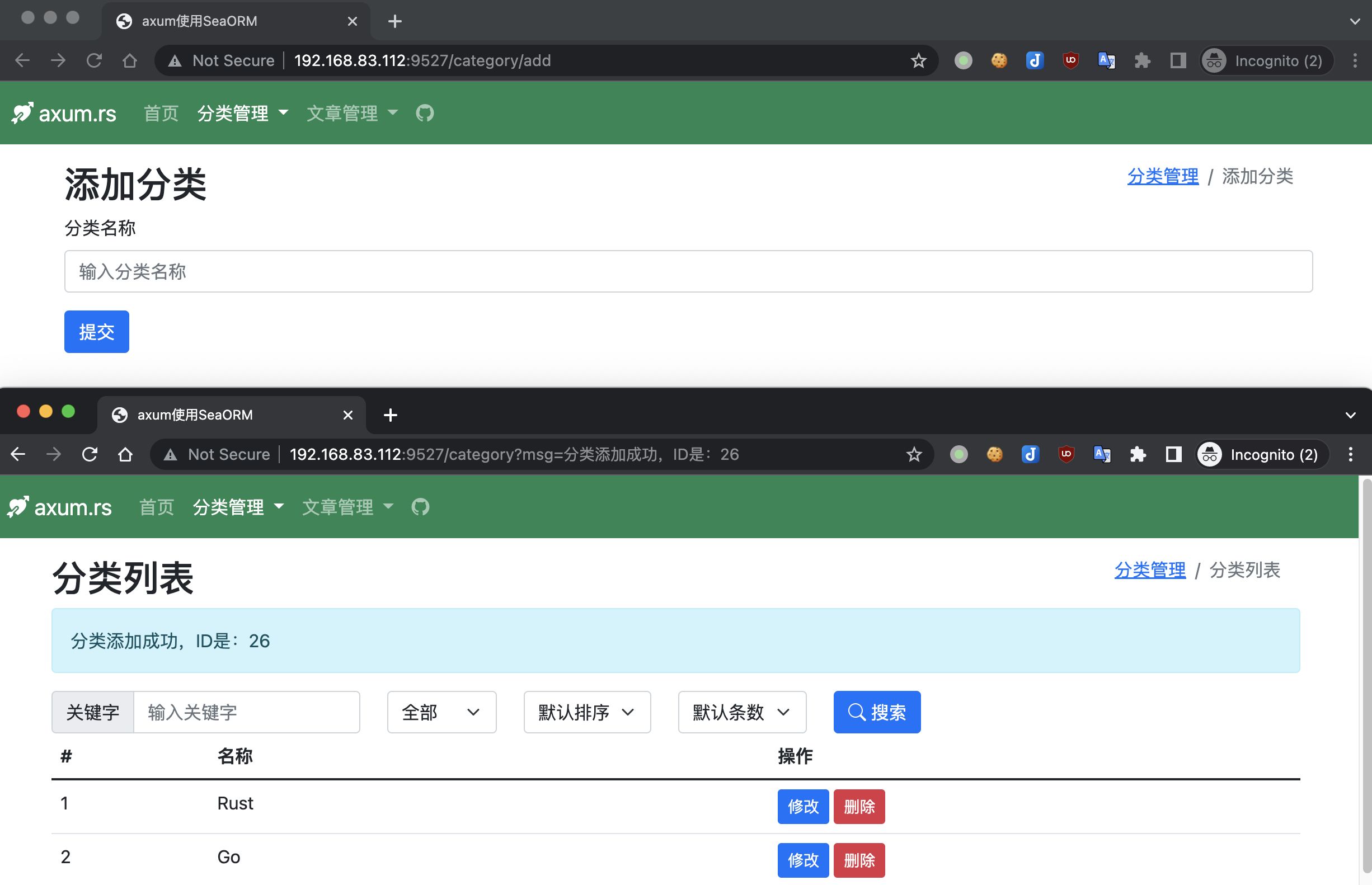
Task: Click the 输入分类名称 input field
Action: [x=688, y=271]
